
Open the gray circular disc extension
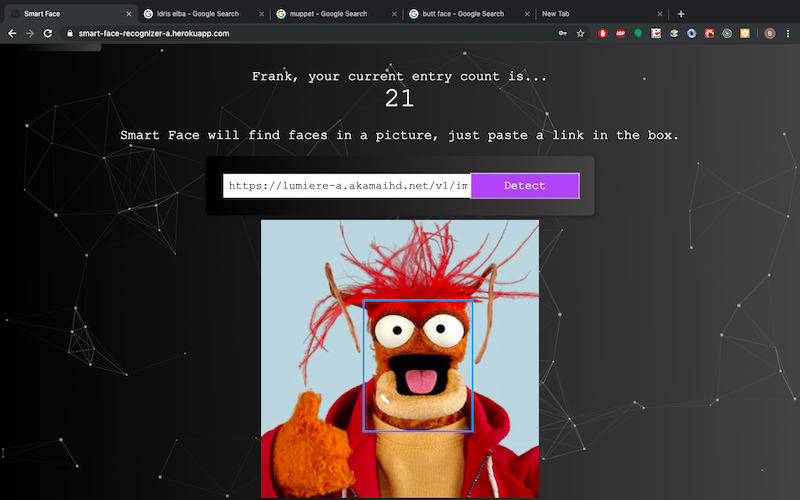pyautogui.click(x=727, y=34)
